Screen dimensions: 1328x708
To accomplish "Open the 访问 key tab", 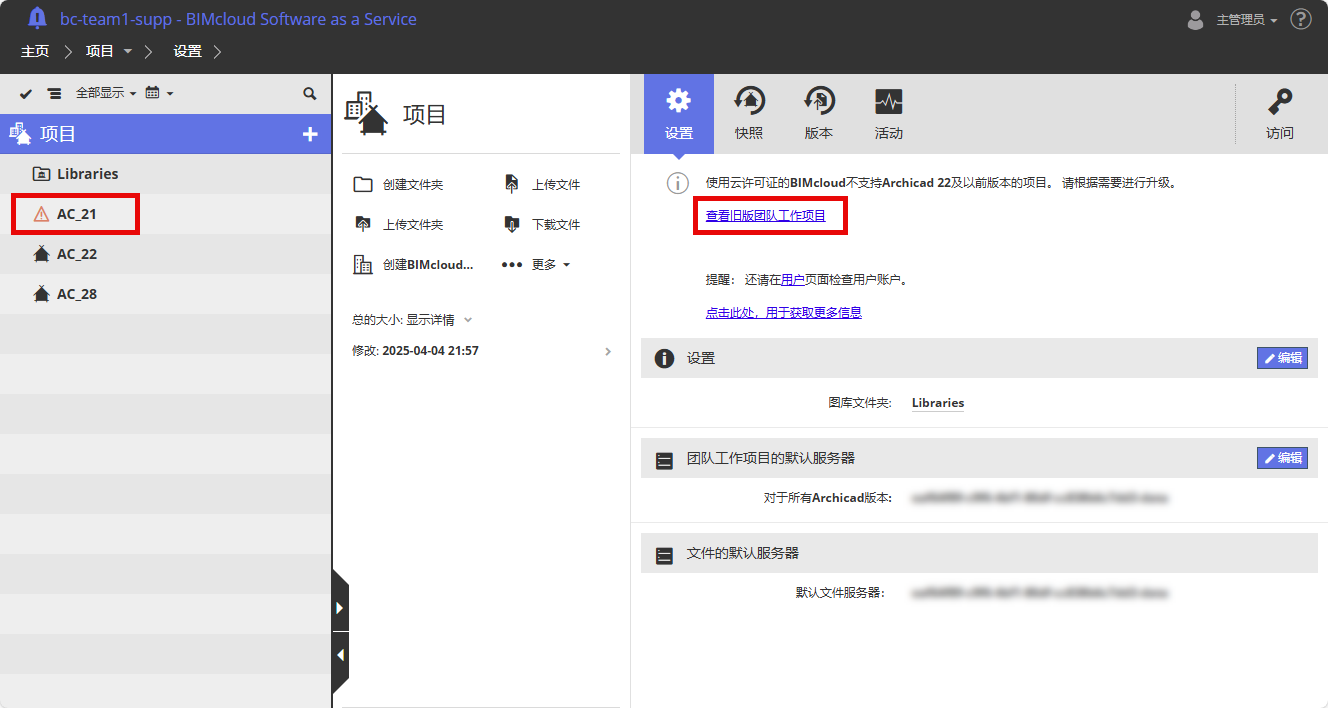I will [x=1280, y=114].
